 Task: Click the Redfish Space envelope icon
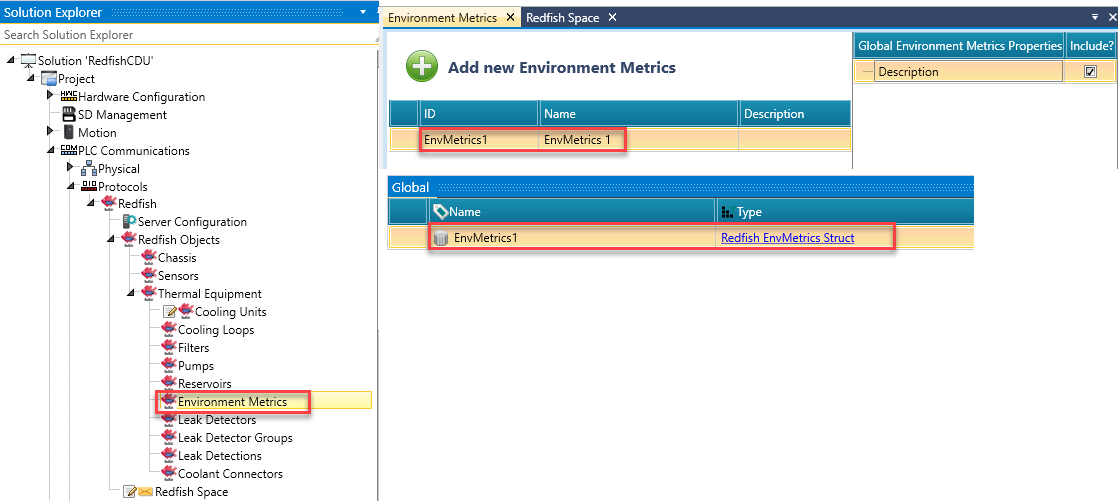(144, 492)
